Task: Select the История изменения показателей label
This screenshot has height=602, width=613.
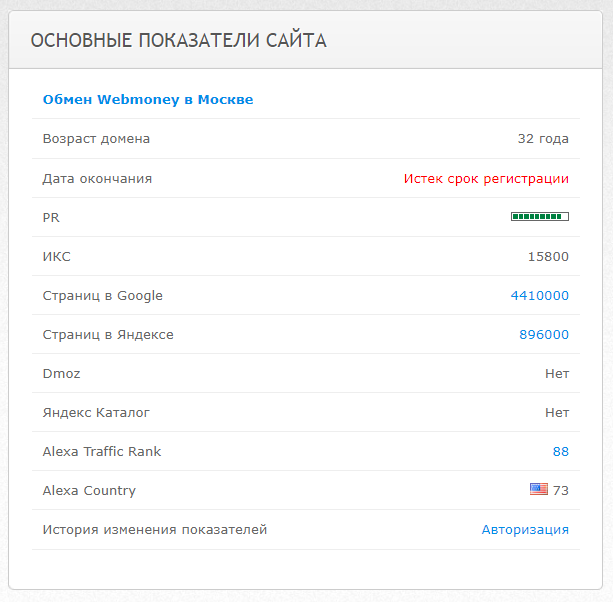Action: coord(155,530)
